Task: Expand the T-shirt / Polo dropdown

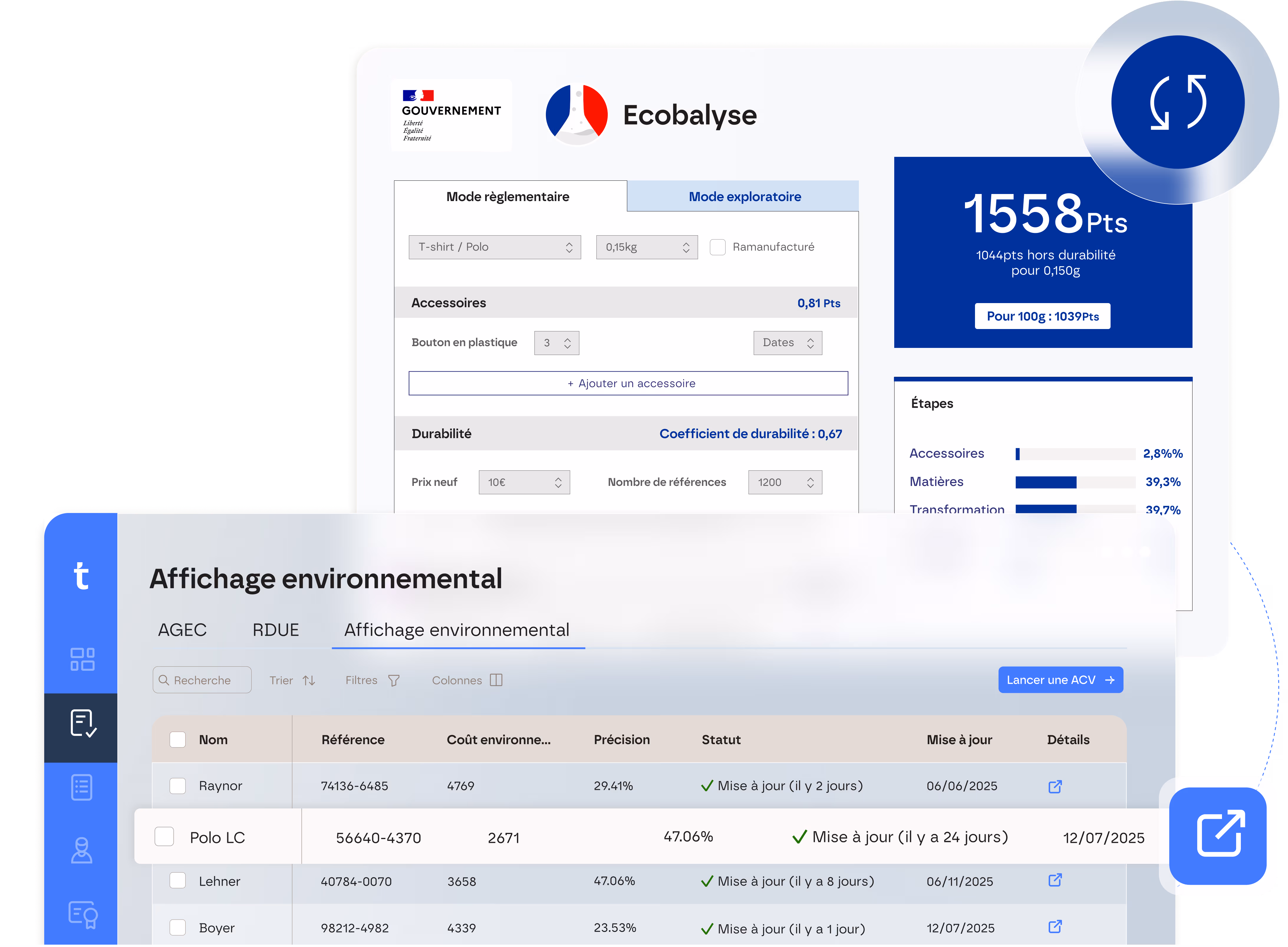Action: click(x=495, y=247)
